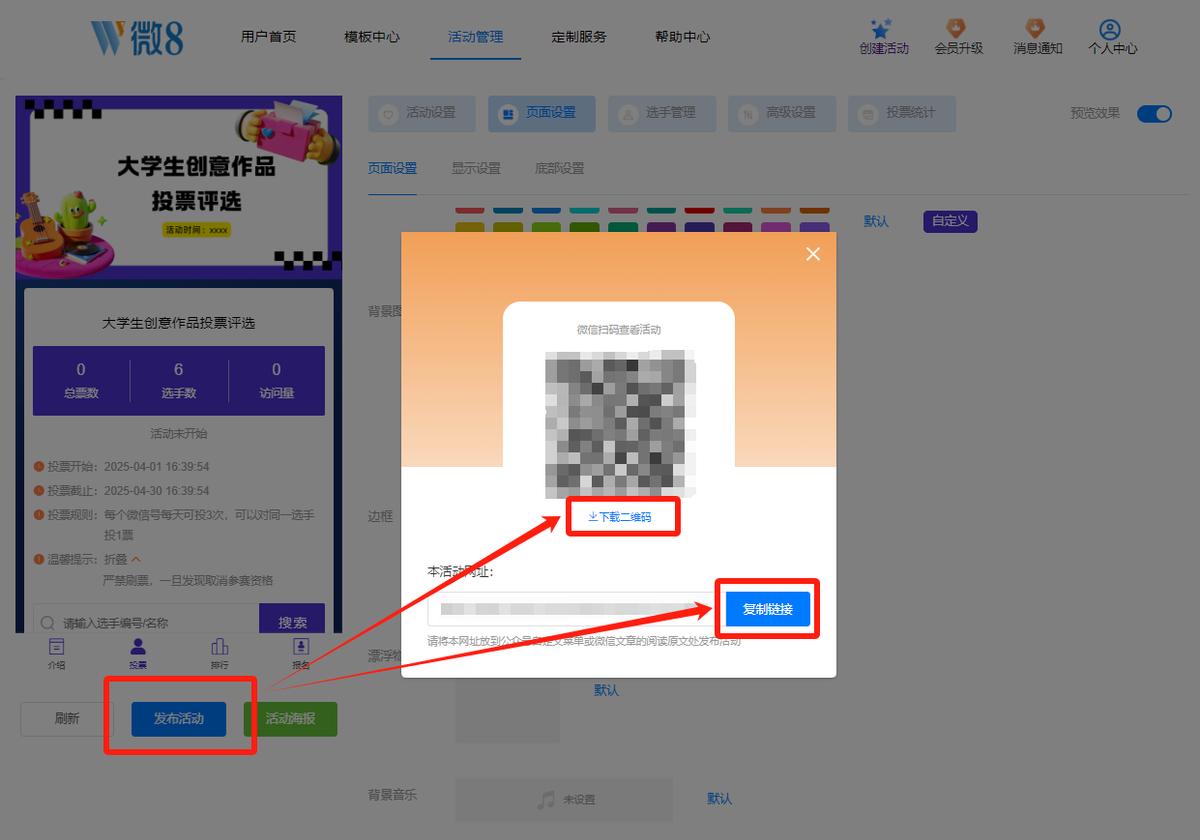
Task: Close the QR code dialog
Action: pos(813,254)
